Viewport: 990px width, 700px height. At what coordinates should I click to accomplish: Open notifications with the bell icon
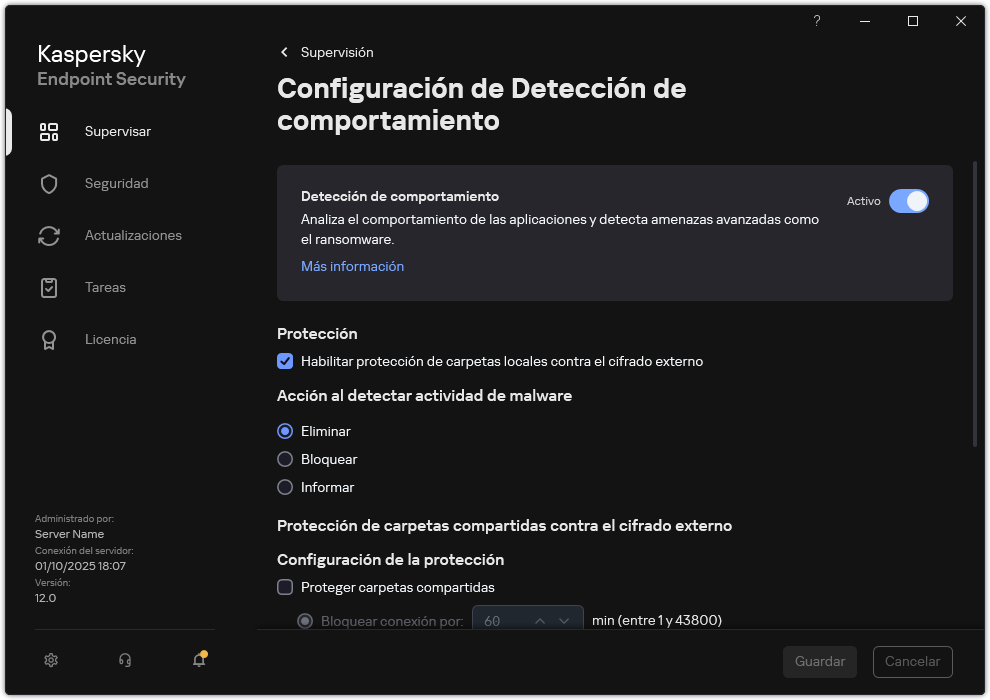pos(198,660)
